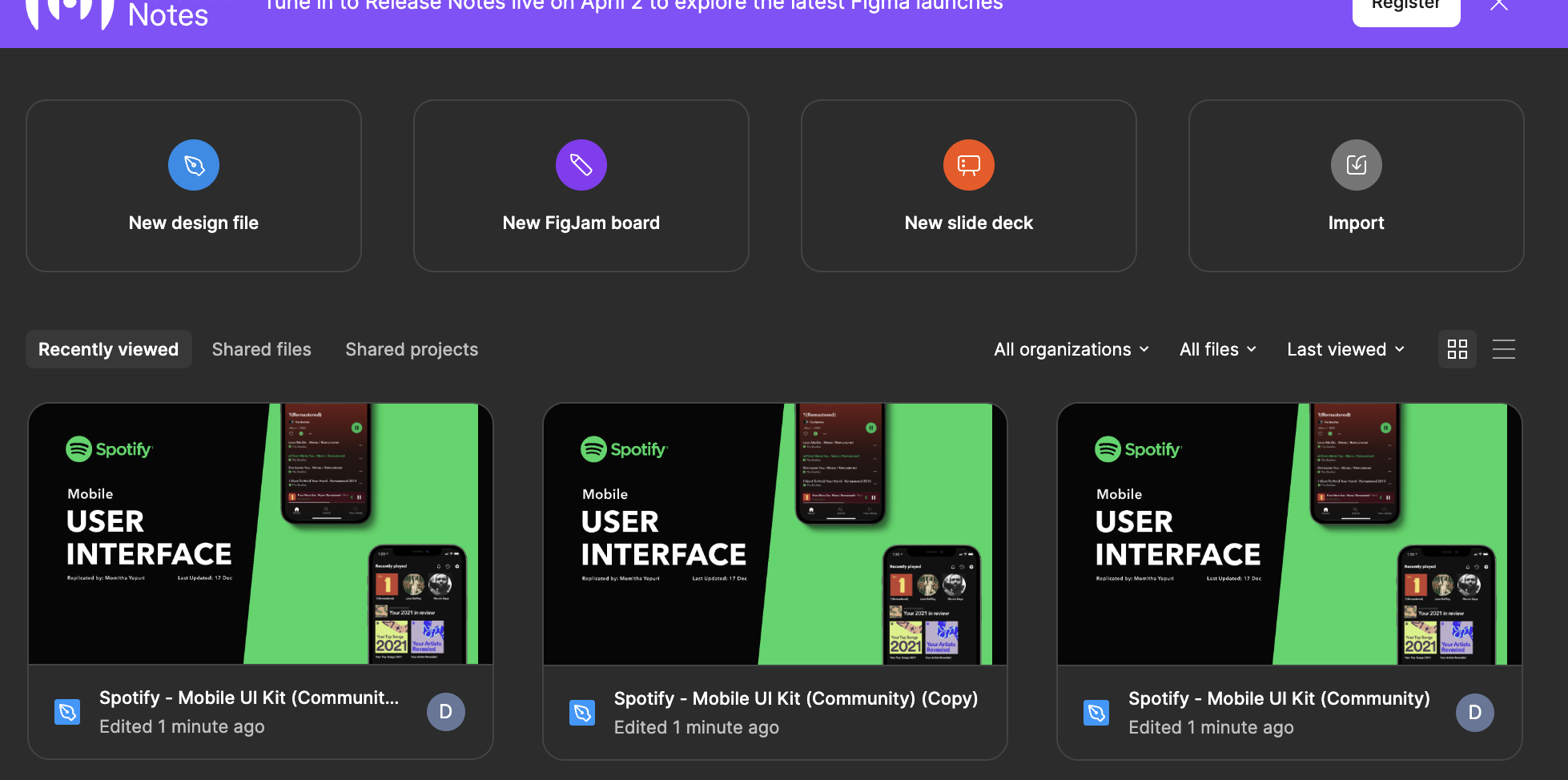The image size is (1568, 780).
Task: Open the Last viewed sort dropdown
Action: point(1346,349)
